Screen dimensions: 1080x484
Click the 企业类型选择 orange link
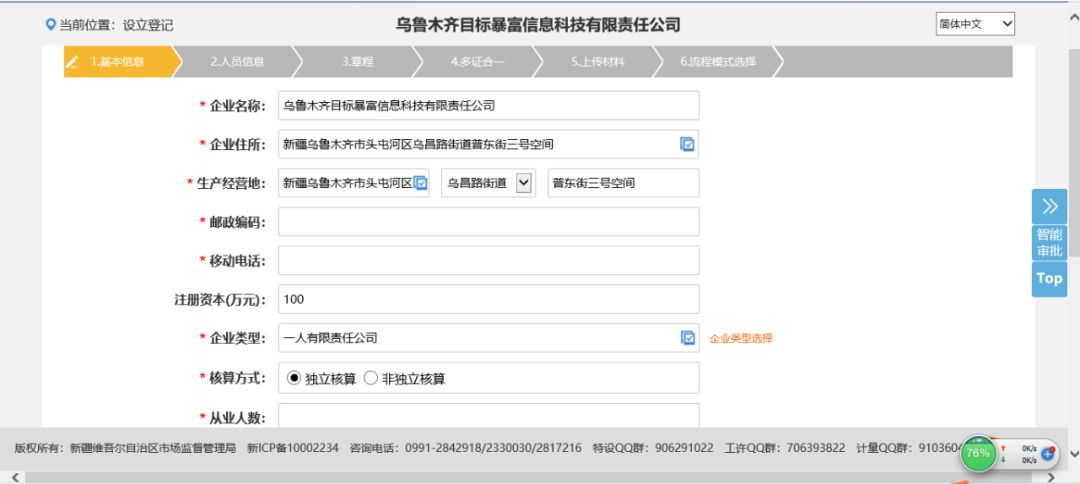point(741,338)
